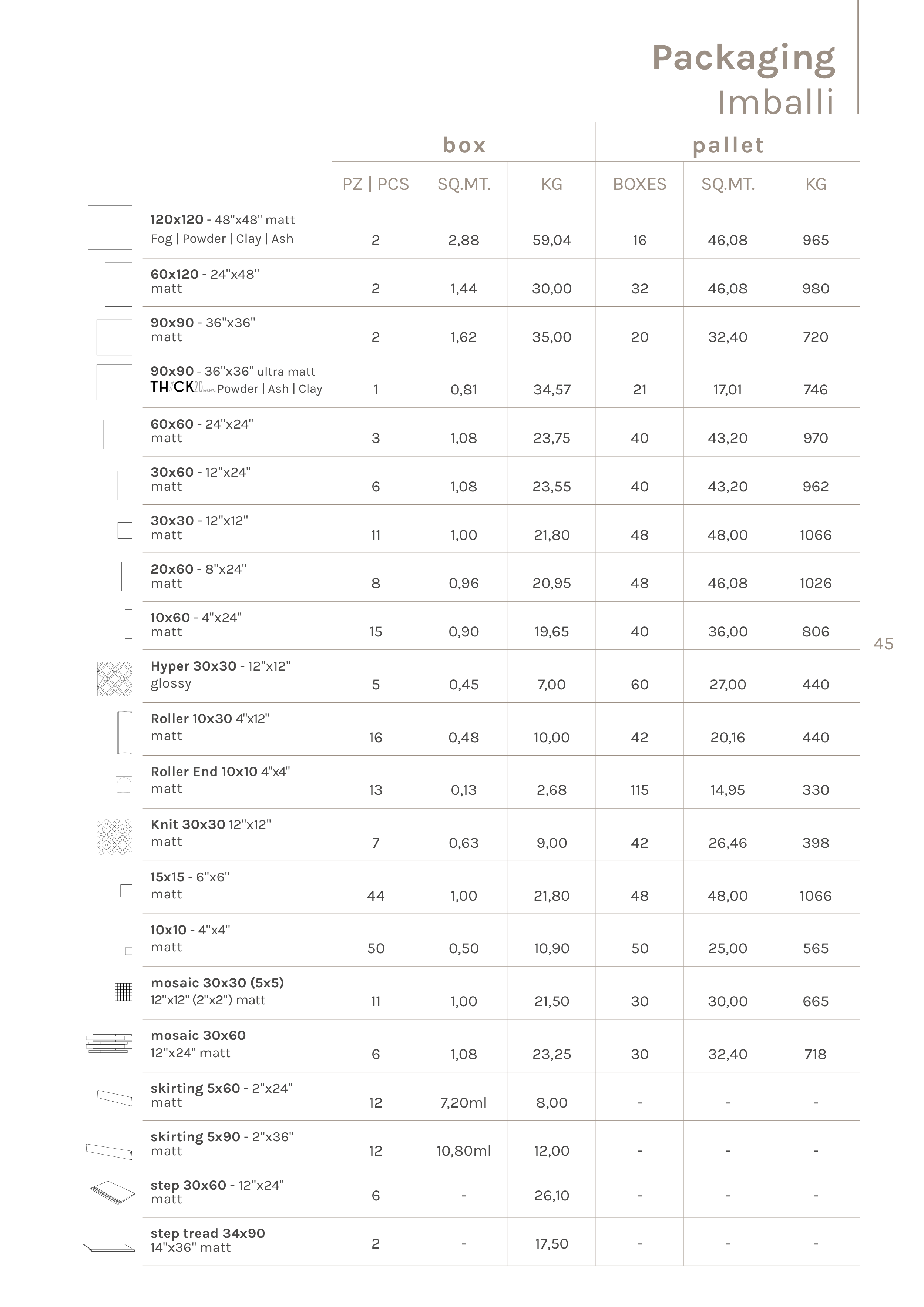Click the skirting 5x60 strip icon
The image size is (924, 1307).
pyautogui.click(x=114, y=1098)
